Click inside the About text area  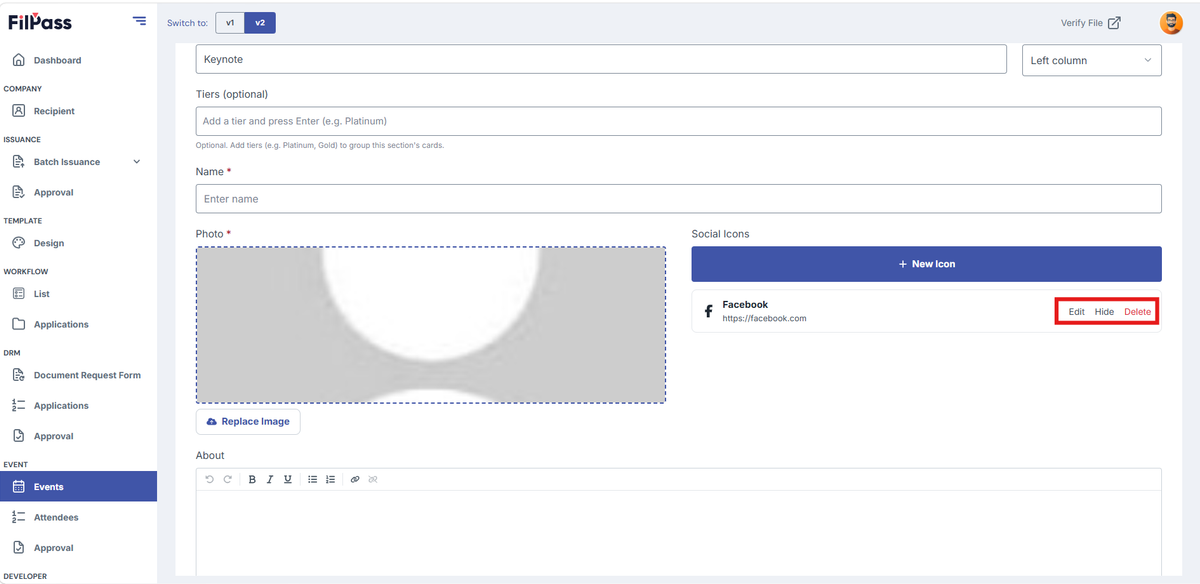coord(678,532)
